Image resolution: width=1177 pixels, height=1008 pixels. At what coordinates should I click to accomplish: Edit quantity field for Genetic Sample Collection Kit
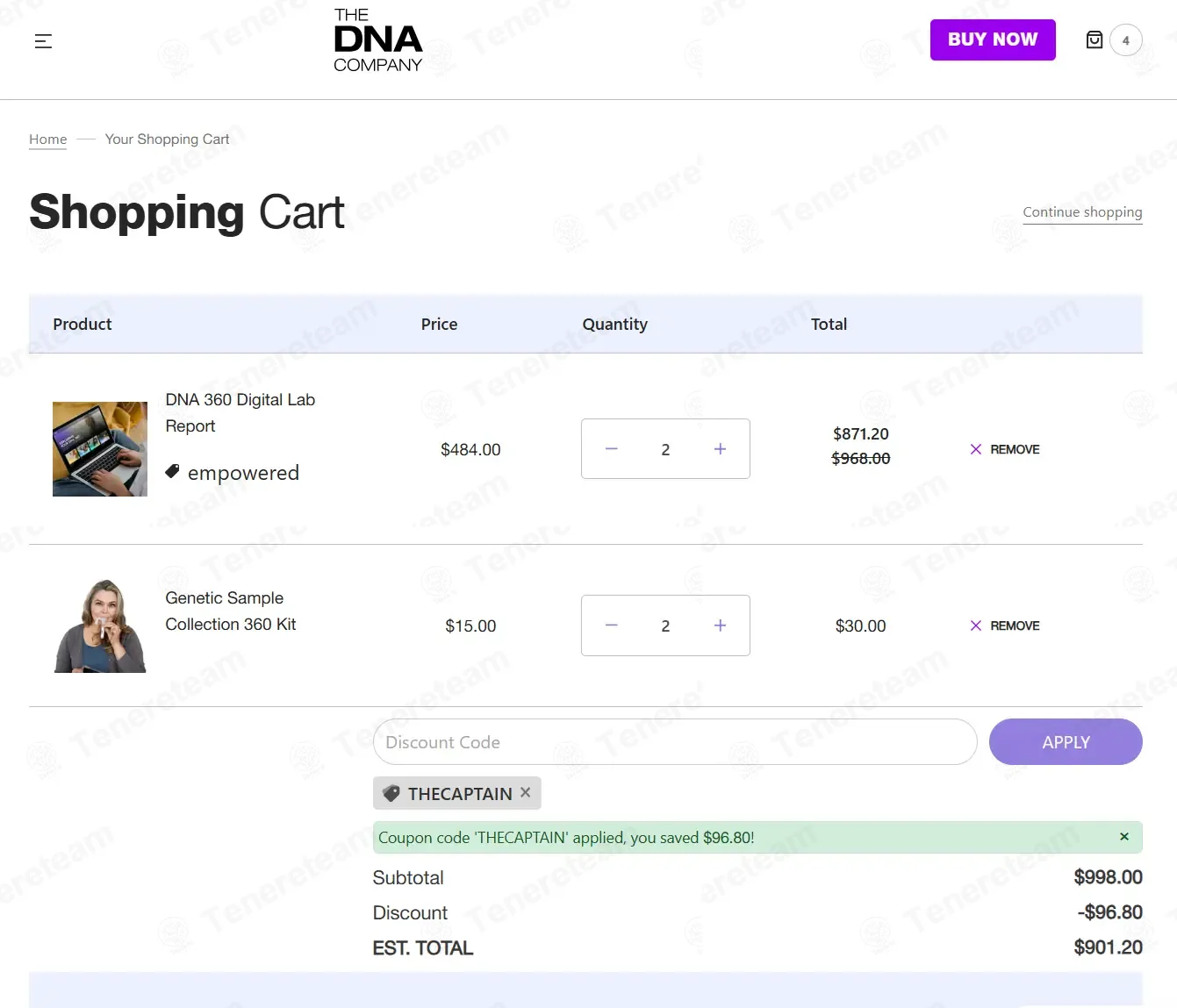(x=665, y=626)
